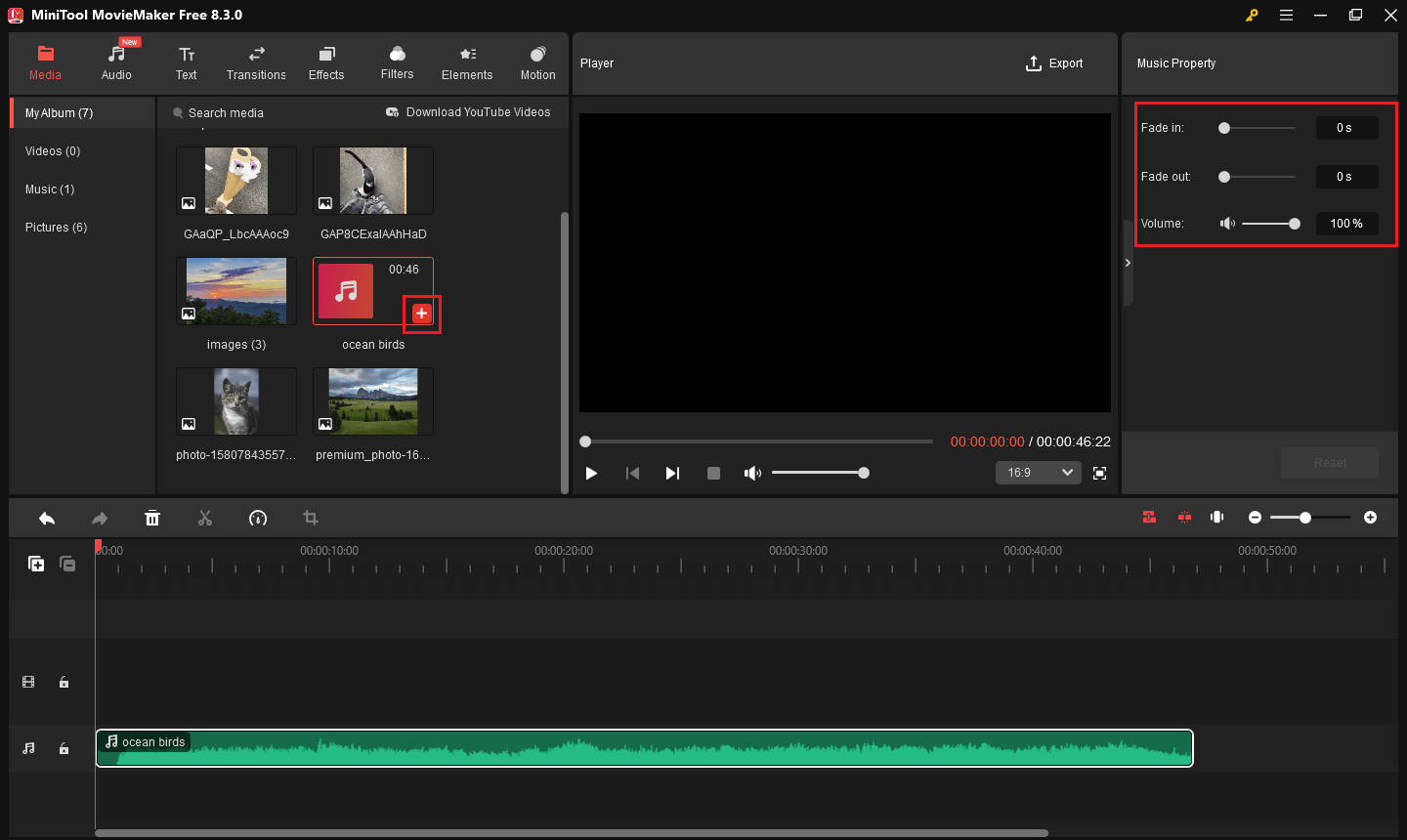1407x840 pixels.
Task: Click the Export button
Action: [x=1054, y=63]
